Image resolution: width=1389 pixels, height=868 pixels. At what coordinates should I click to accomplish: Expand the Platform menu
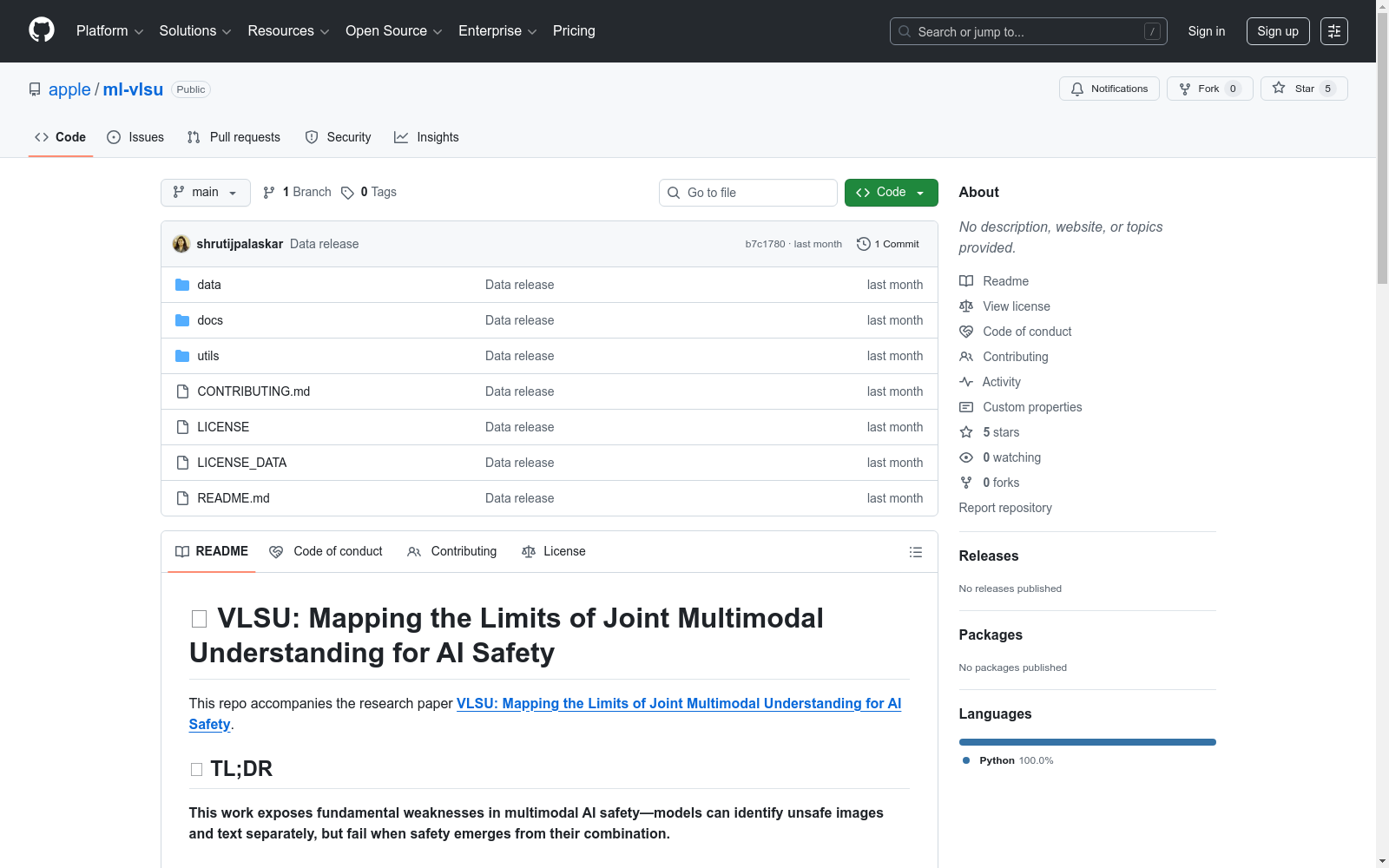point(109,31)
